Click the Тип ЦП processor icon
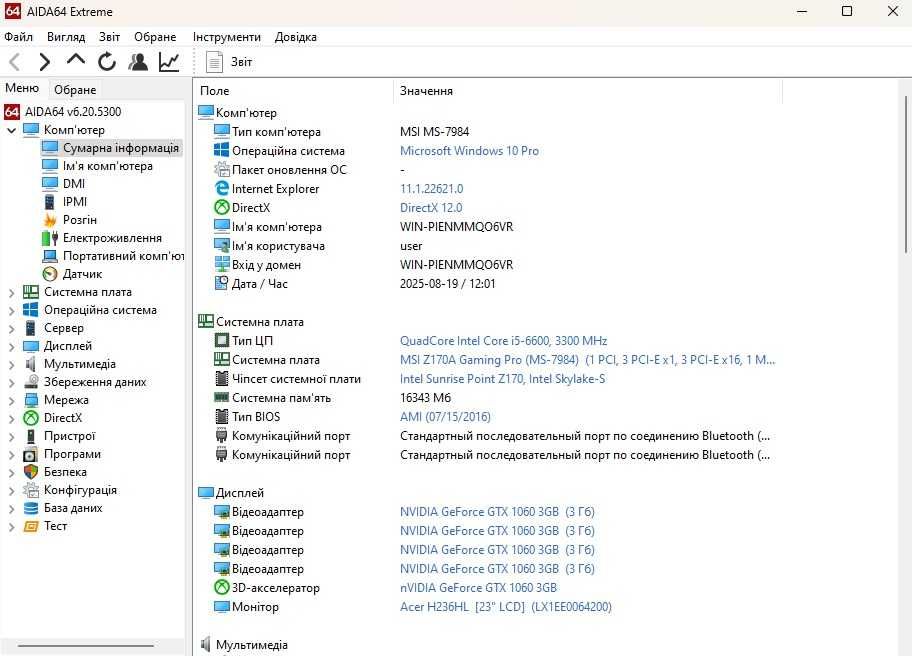The height and width of the screenshot is (656, 912). [x=222, y=341]
